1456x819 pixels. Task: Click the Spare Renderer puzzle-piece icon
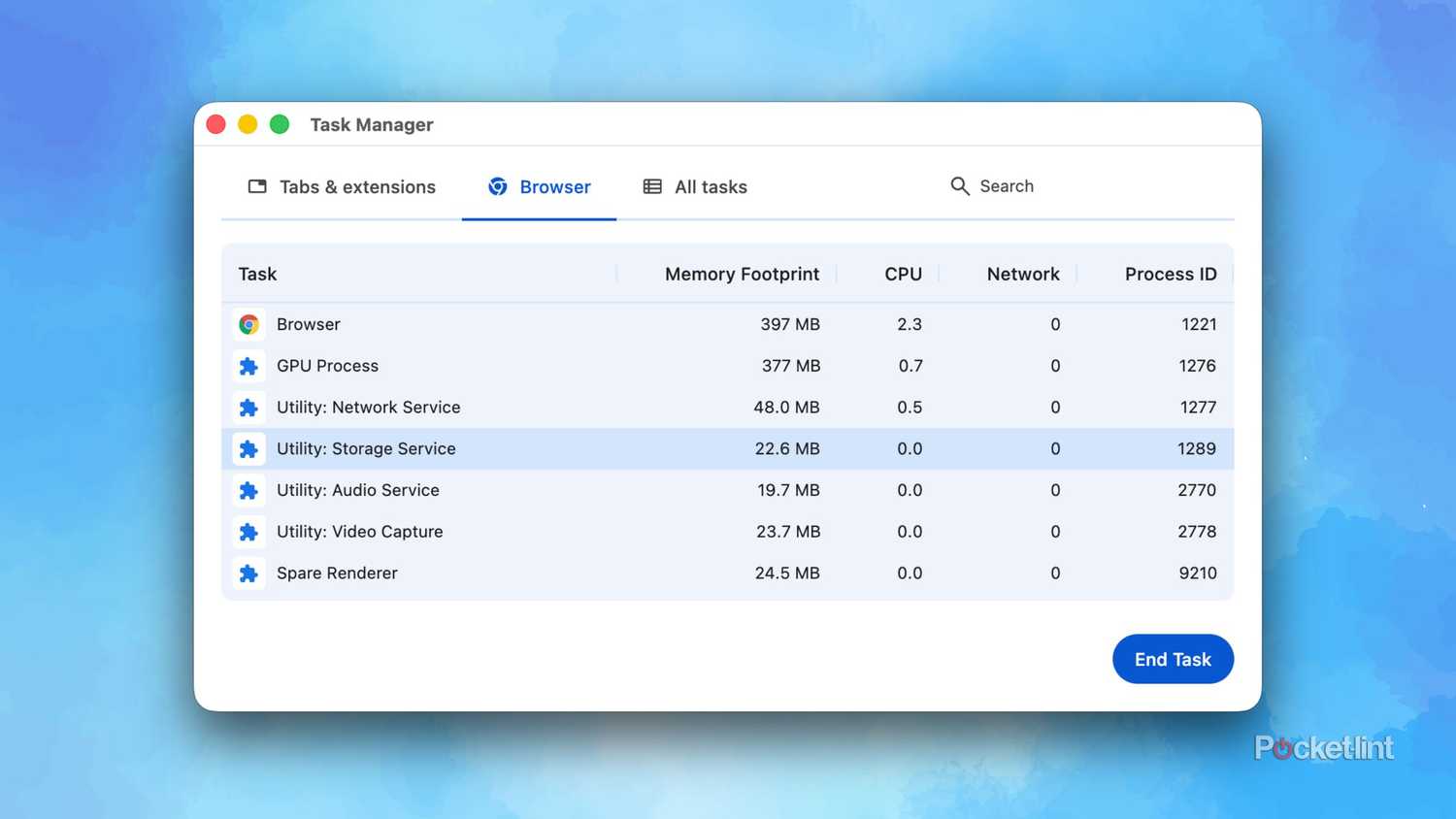coord(248,573)
